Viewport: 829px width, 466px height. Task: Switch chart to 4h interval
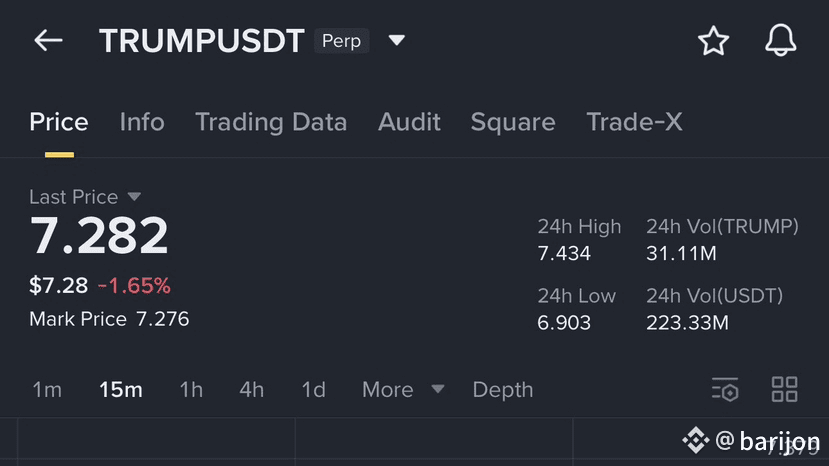point(252,389)
